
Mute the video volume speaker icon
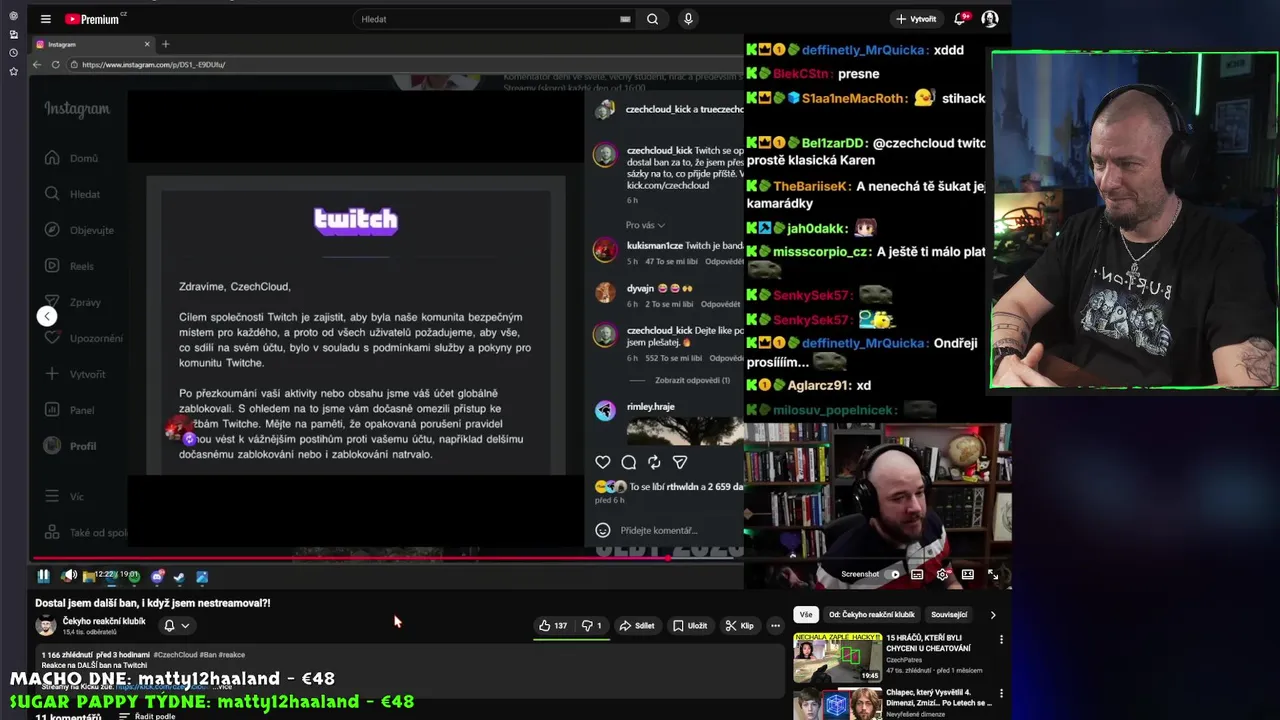tap(69, 576)
